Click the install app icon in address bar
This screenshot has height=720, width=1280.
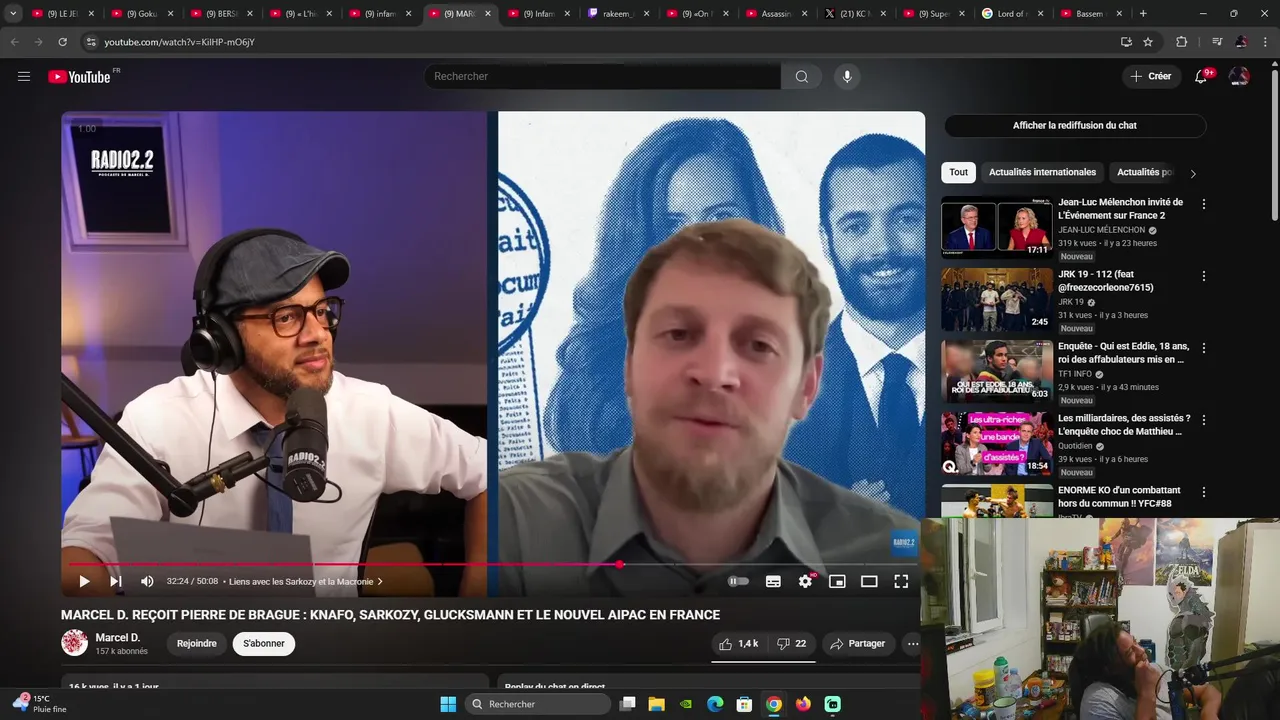coord(1126,42)
